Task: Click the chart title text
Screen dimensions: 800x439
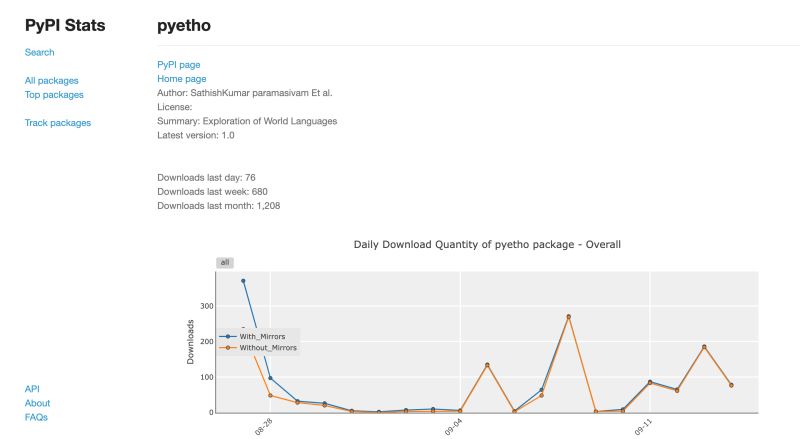Action: pyautogui.click(x=487, y=244)
